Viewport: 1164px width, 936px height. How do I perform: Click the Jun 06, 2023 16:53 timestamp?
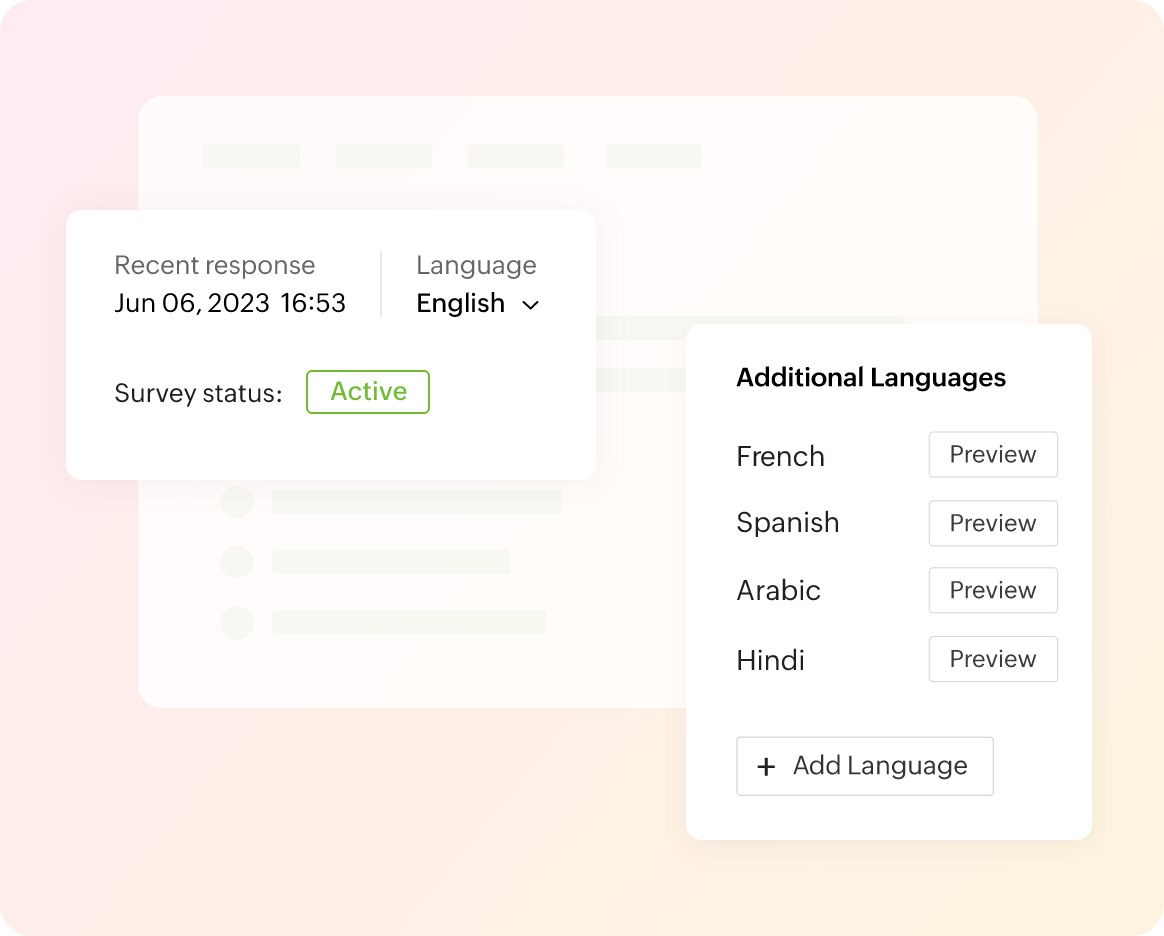(230, 304)
